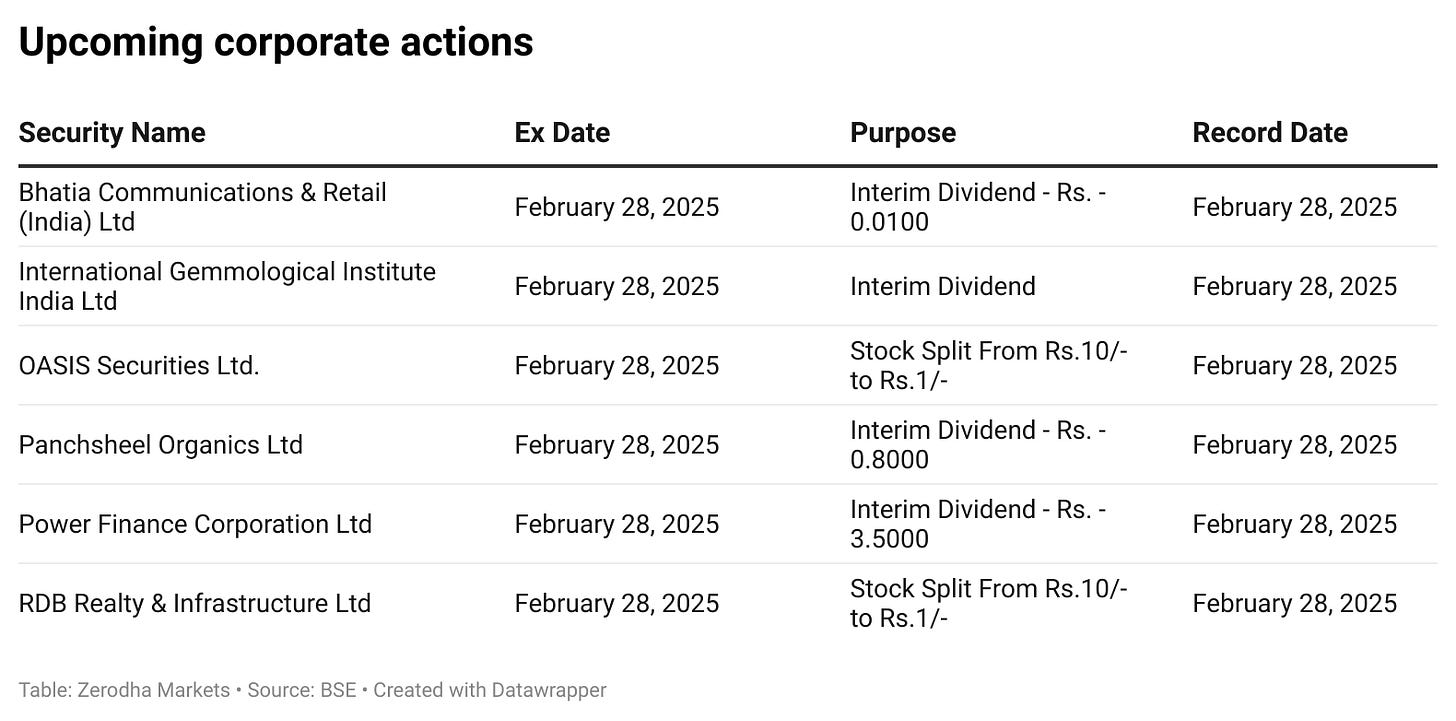Image resolution: width=1456 pixels, height=721 pixels.
Task: Select the Record Date column header
Action: click(1270, 133)
